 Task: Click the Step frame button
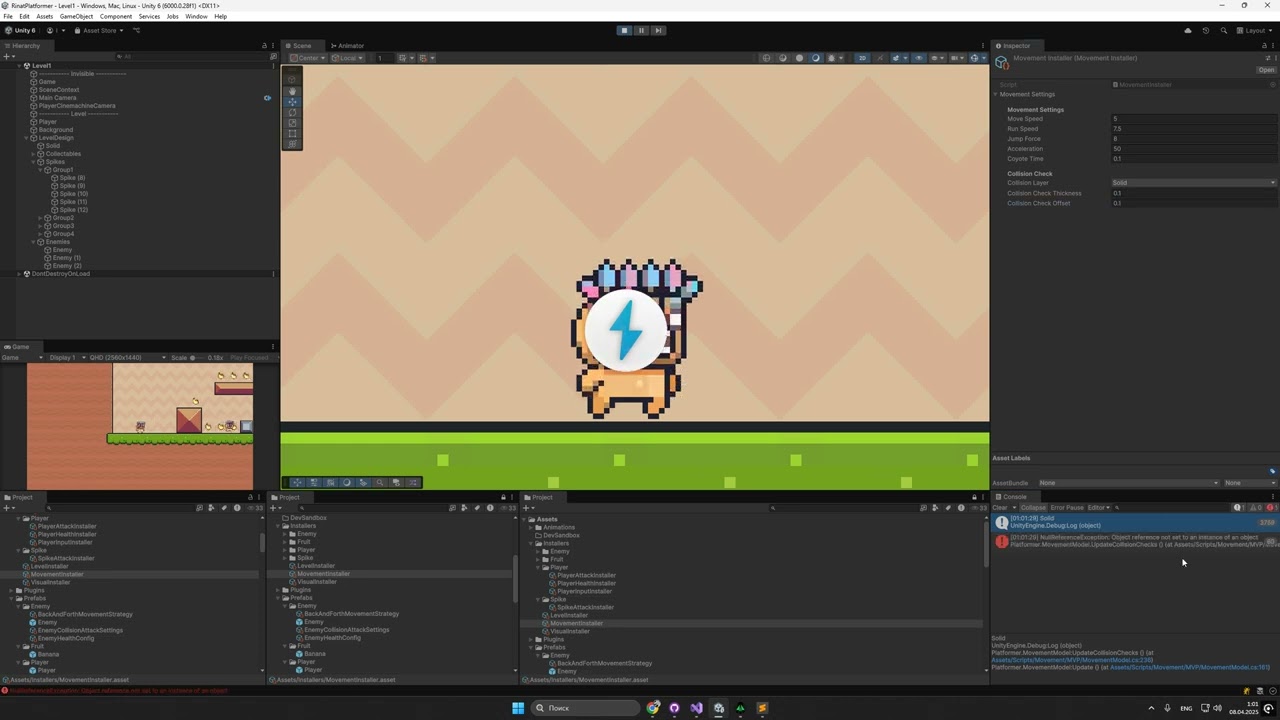point(658,30)
